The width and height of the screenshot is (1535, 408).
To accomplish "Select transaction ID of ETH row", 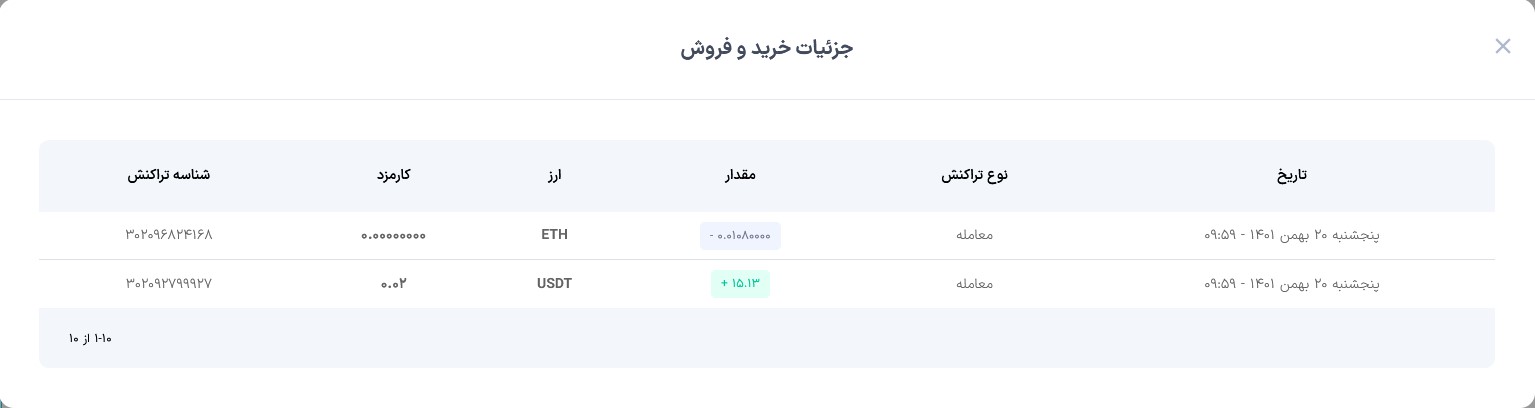I will [x=169, y=235].
